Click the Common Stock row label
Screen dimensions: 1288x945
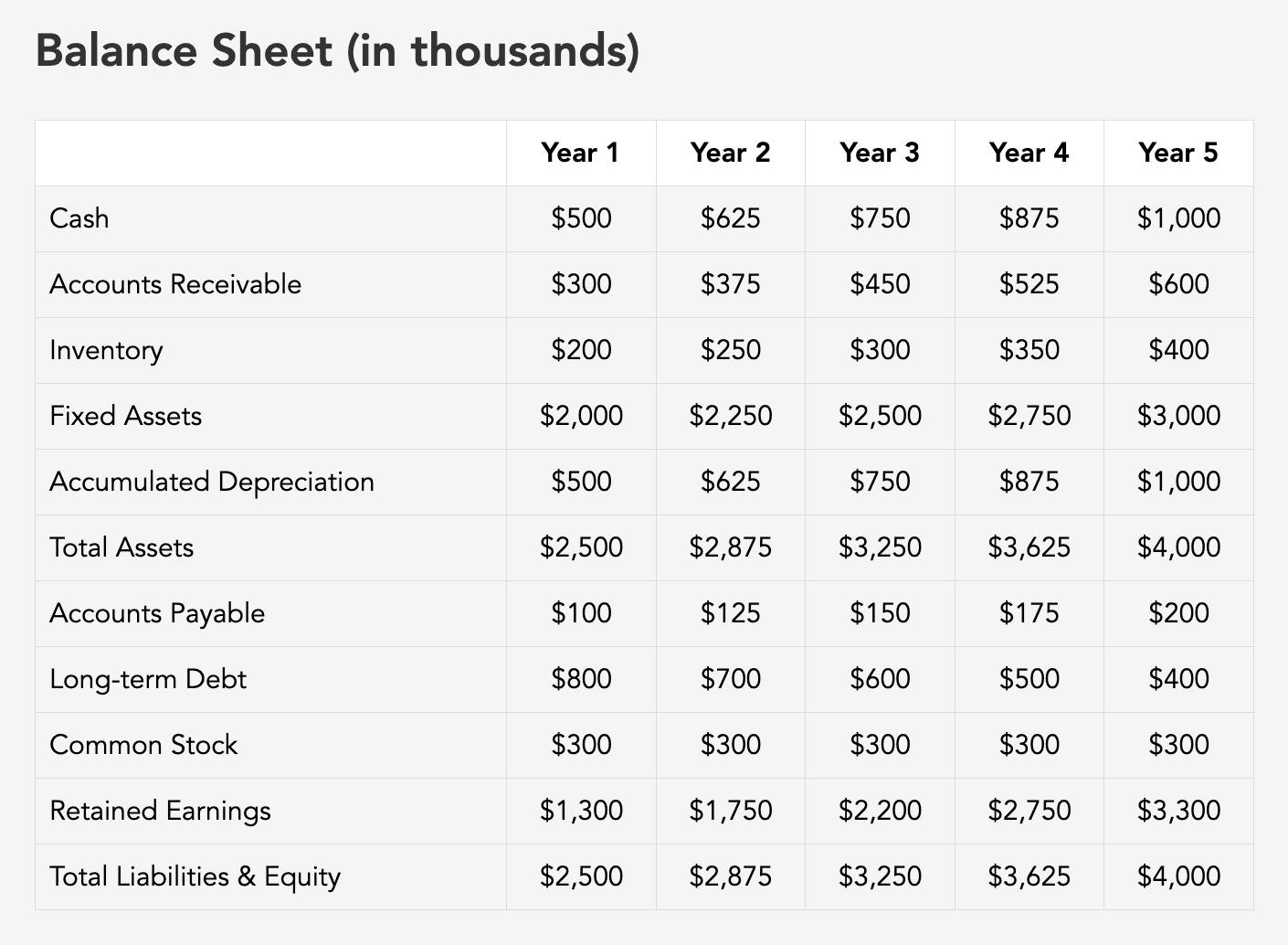click(143, 745)
